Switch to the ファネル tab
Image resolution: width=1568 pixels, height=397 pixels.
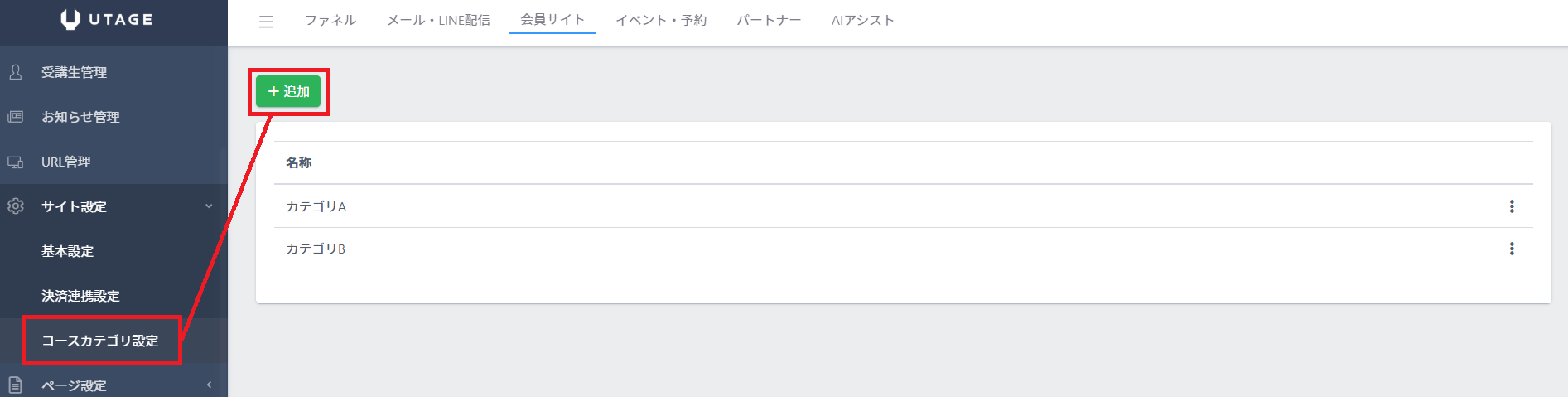point(330,20)
